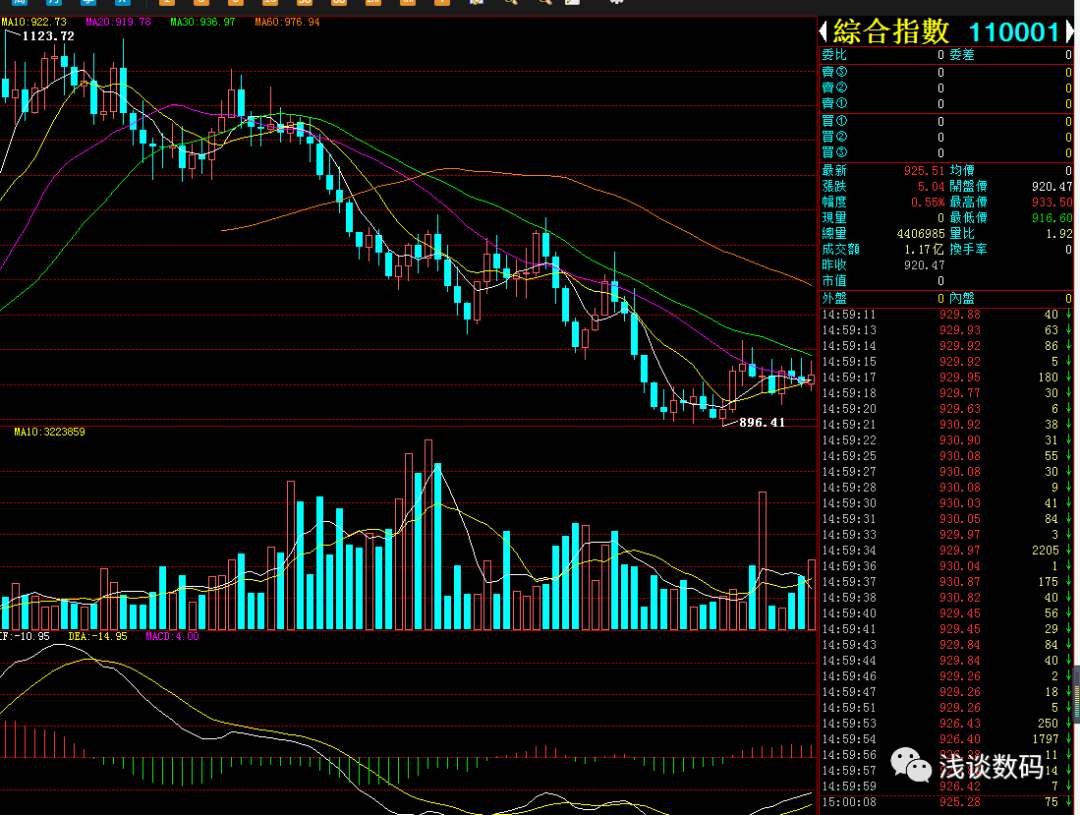Click the volume MA10:3223859 label

click(50, 432)
